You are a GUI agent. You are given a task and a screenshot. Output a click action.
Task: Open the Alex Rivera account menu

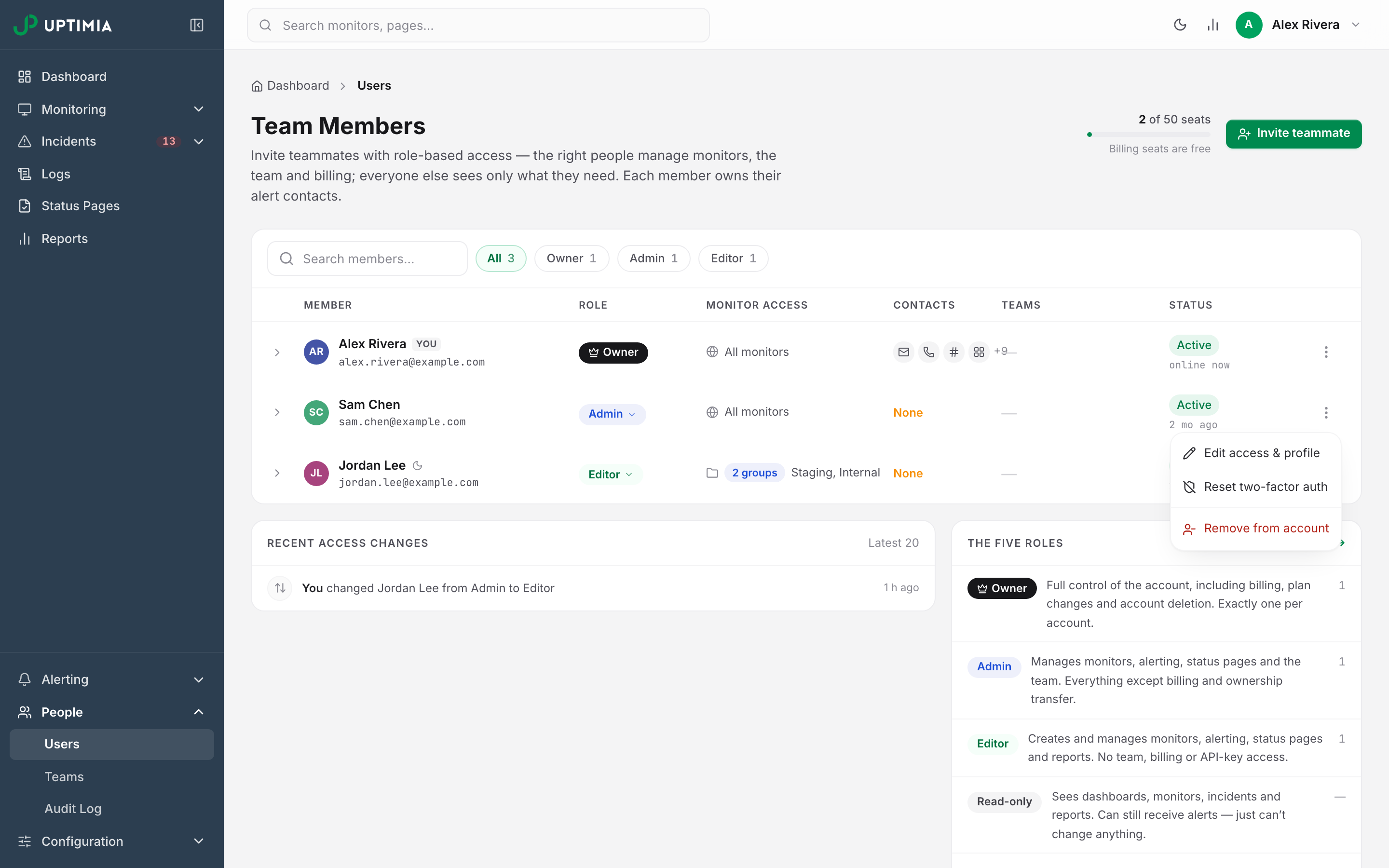(x=1298, y=25)
